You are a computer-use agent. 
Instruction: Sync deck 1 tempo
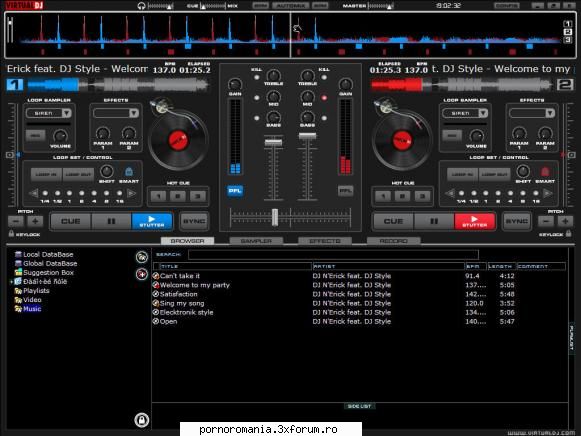click(194, 221)
